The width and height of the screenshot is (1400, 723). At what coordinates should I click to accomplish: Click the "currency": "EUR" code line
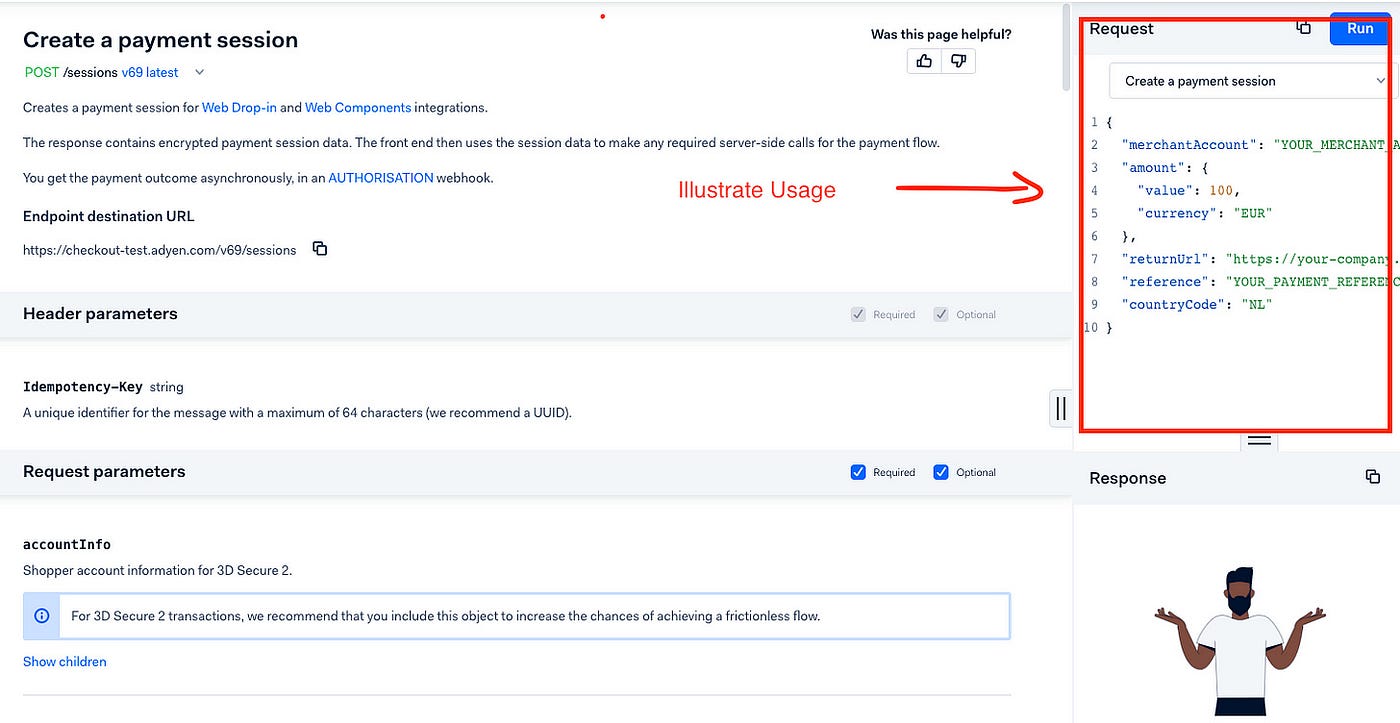1205,213
